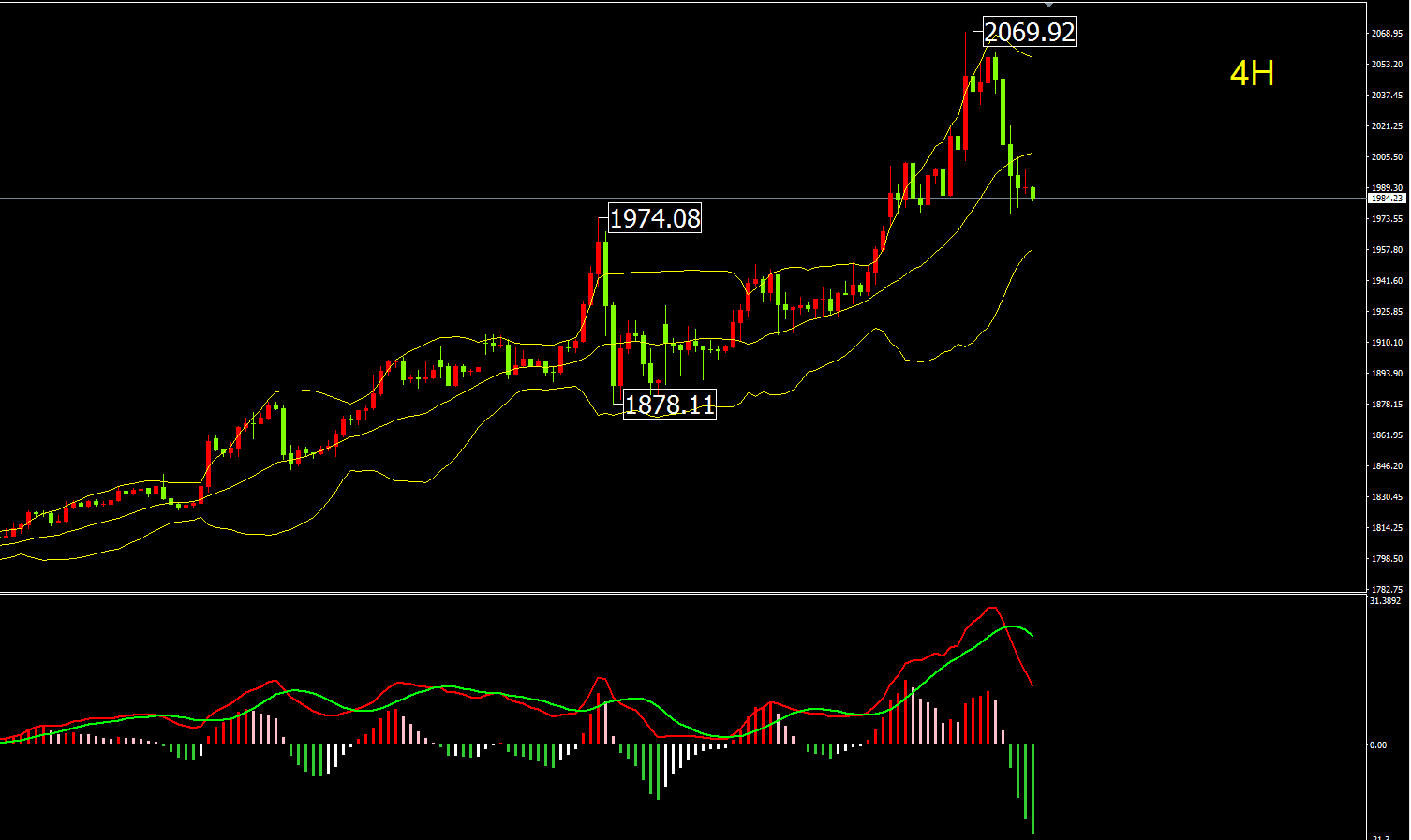Click the 1861.95 price axis value
Screen dimensions: 1411x840
point(1387,435)
